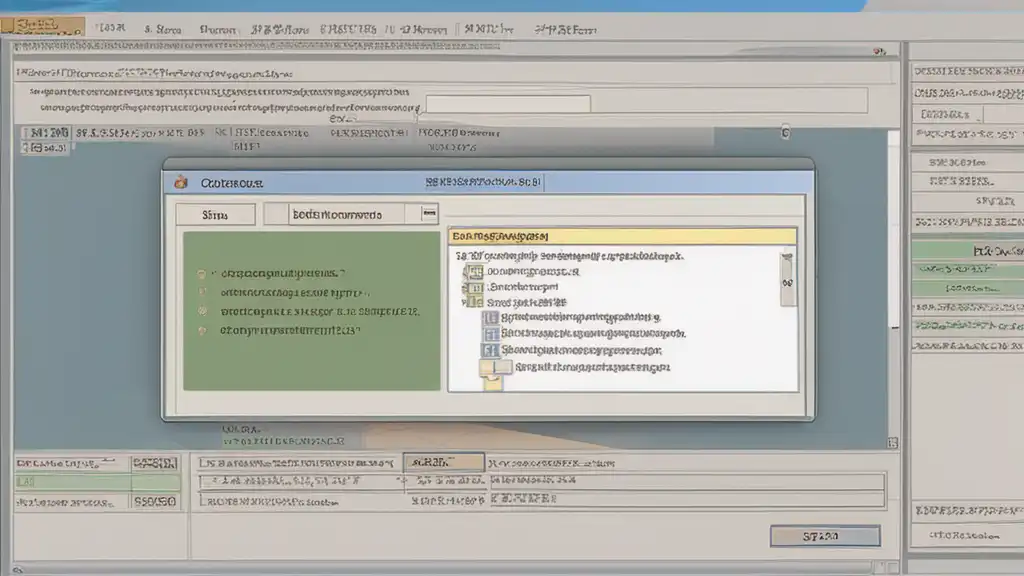Click the leftmost button in dialog toolbar row
1024x576 pixels.
pos(216,214)
